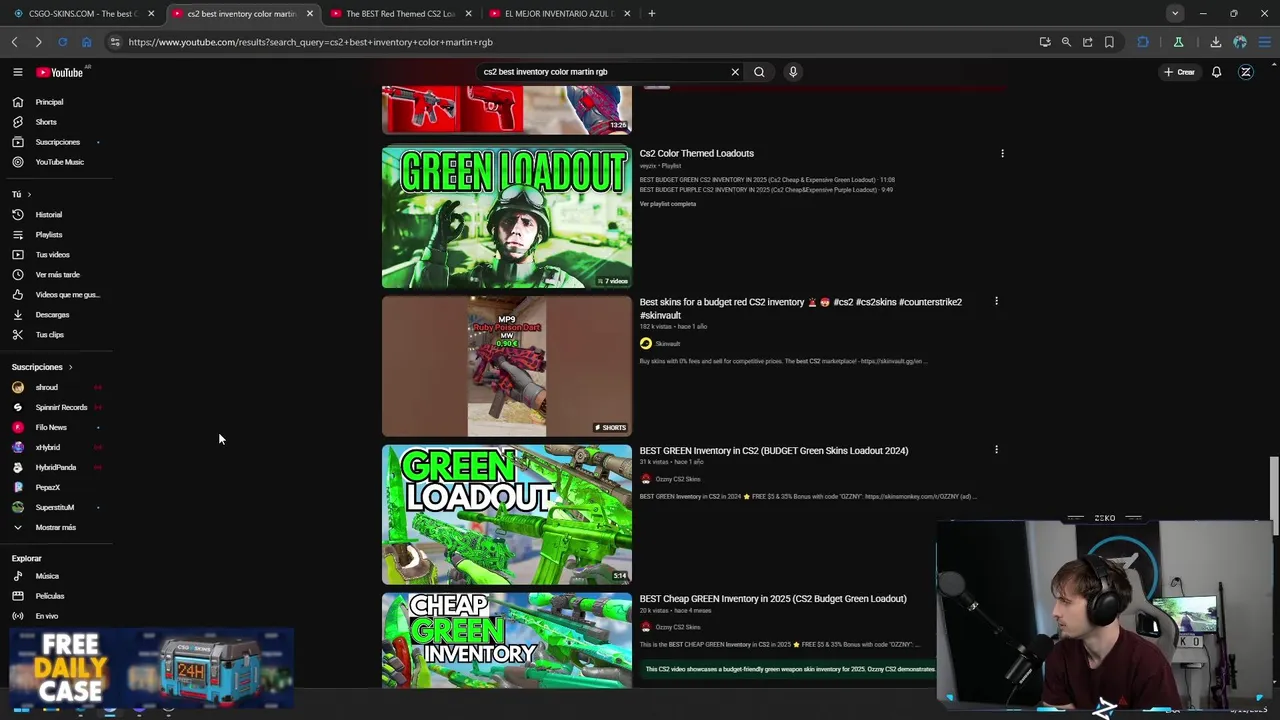This screenshot has width=1280, height=720.
Task: Reload the current page
Action: point(62,42)
